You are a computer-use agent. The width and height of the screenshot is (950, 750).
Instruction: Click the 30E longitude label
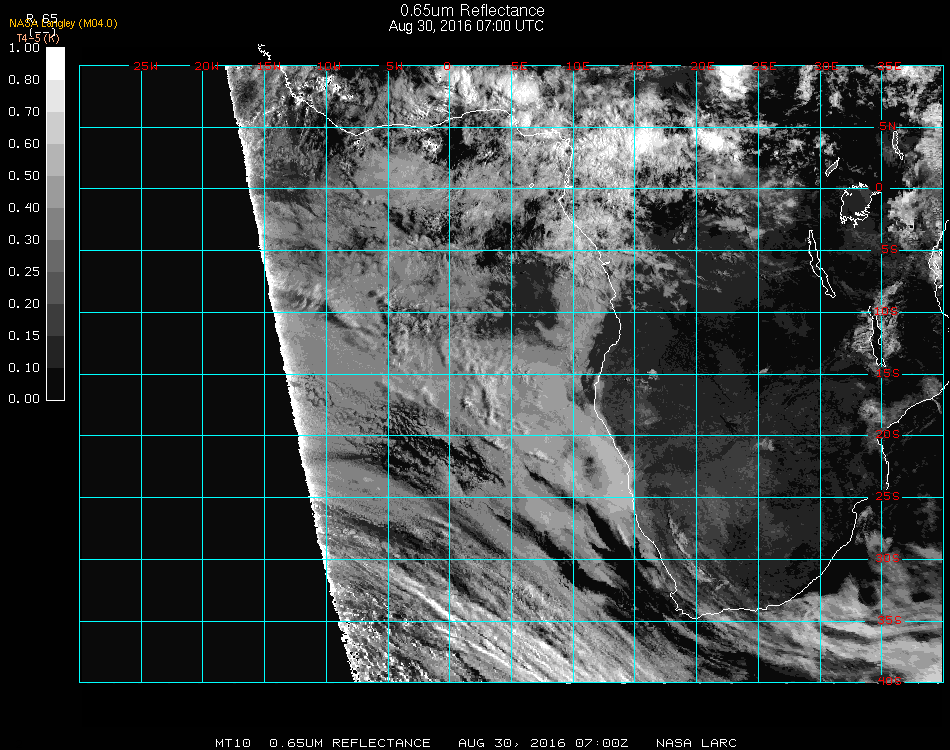click(x=827, y=67)
